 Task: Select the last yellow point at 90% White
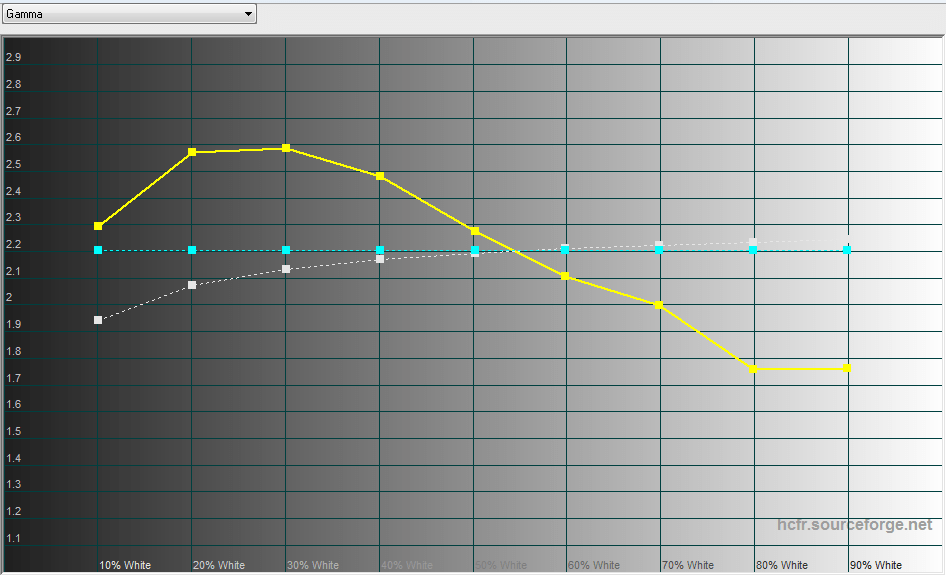(x=848, y=368)
